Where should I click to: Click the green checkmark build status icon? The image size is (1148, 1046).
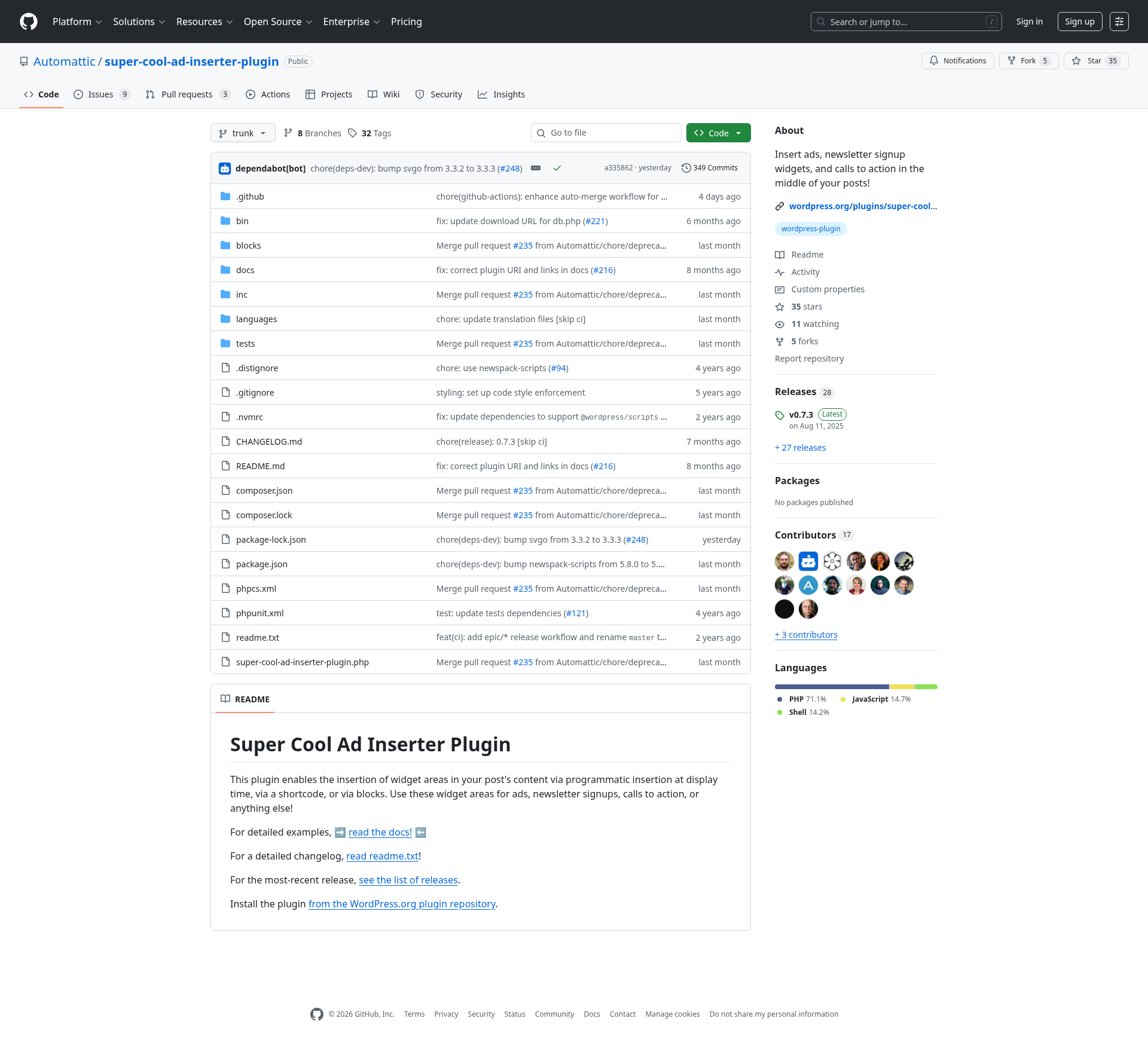click(557, 169)
